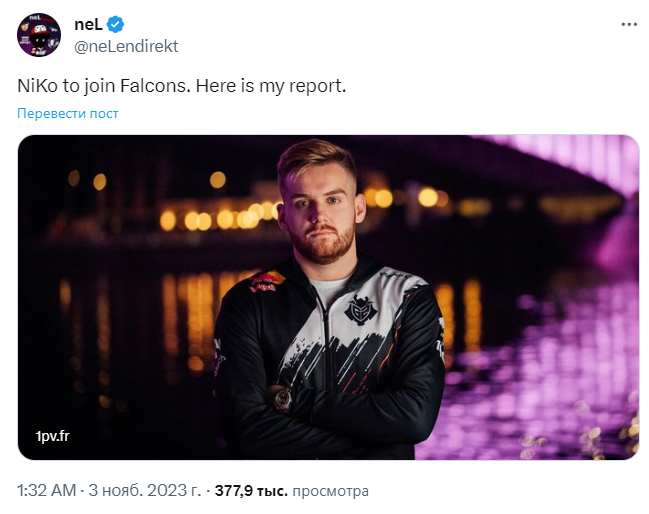Open neL's profile avatar picture
649x514 pixels.
tap(38, 35)
